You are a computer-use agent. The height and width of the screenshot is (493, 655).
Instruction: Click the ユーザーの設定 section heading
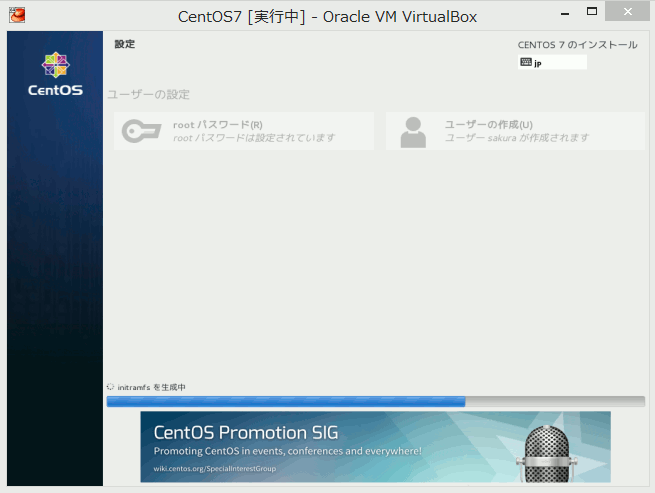click(148, 95)
